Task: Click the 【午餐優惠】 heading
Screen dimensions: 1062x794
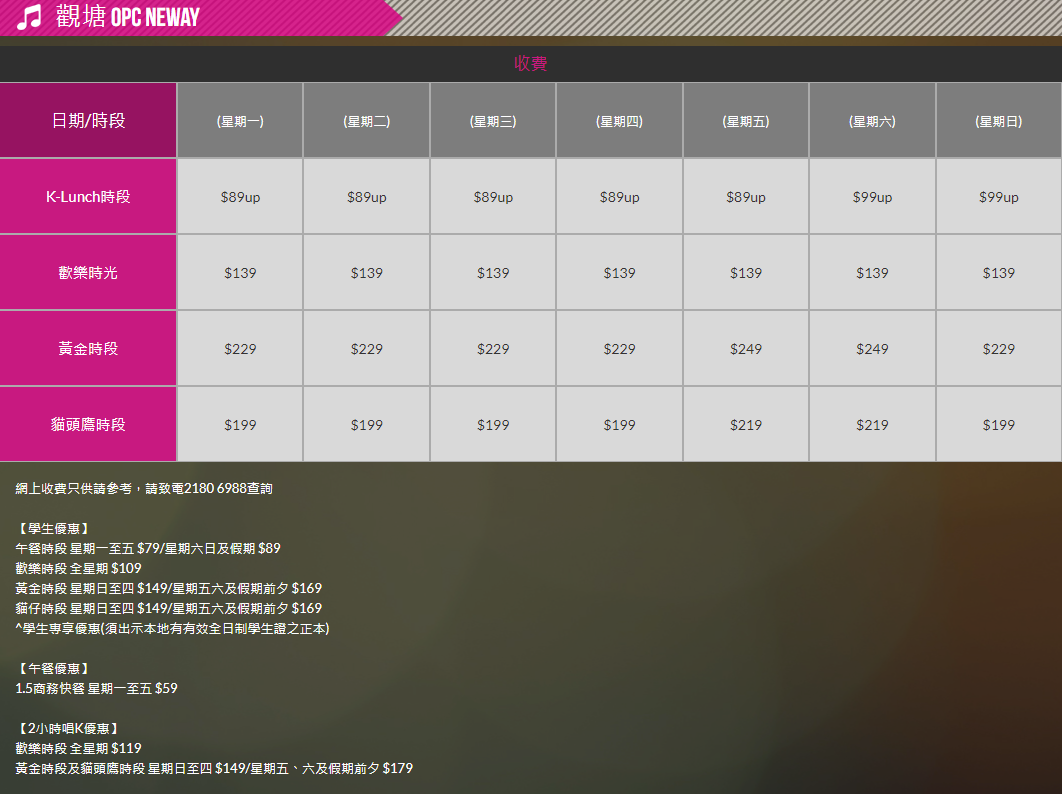Action: click(x=55, y=668)
